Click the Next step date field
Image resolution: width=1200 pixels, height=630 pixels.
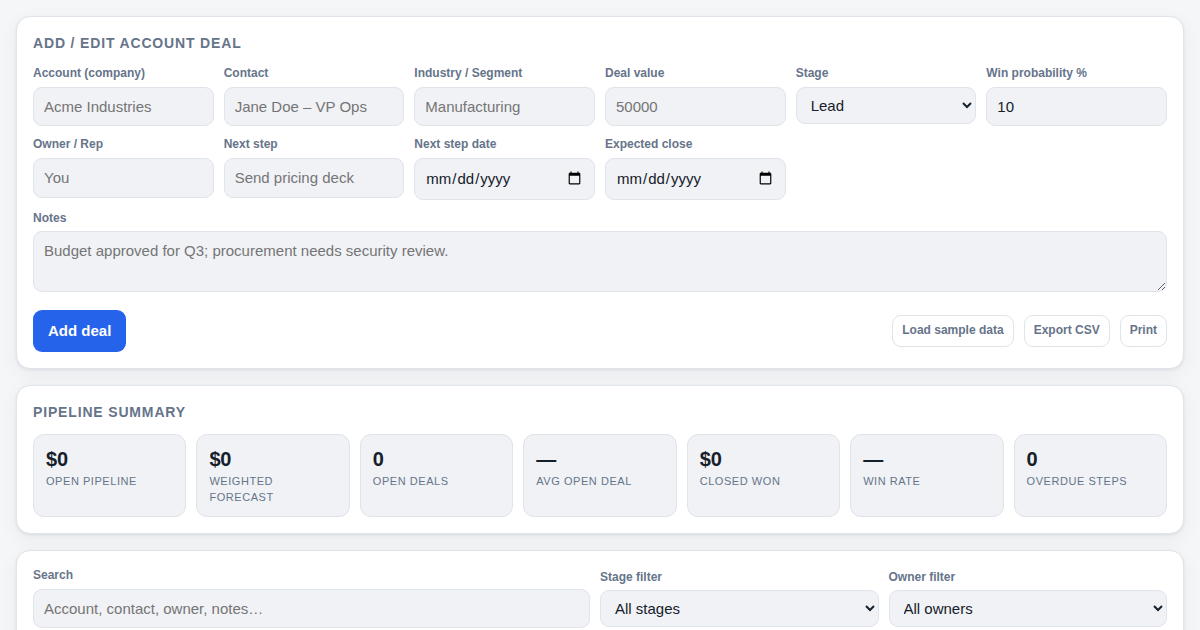click(504, 179)
